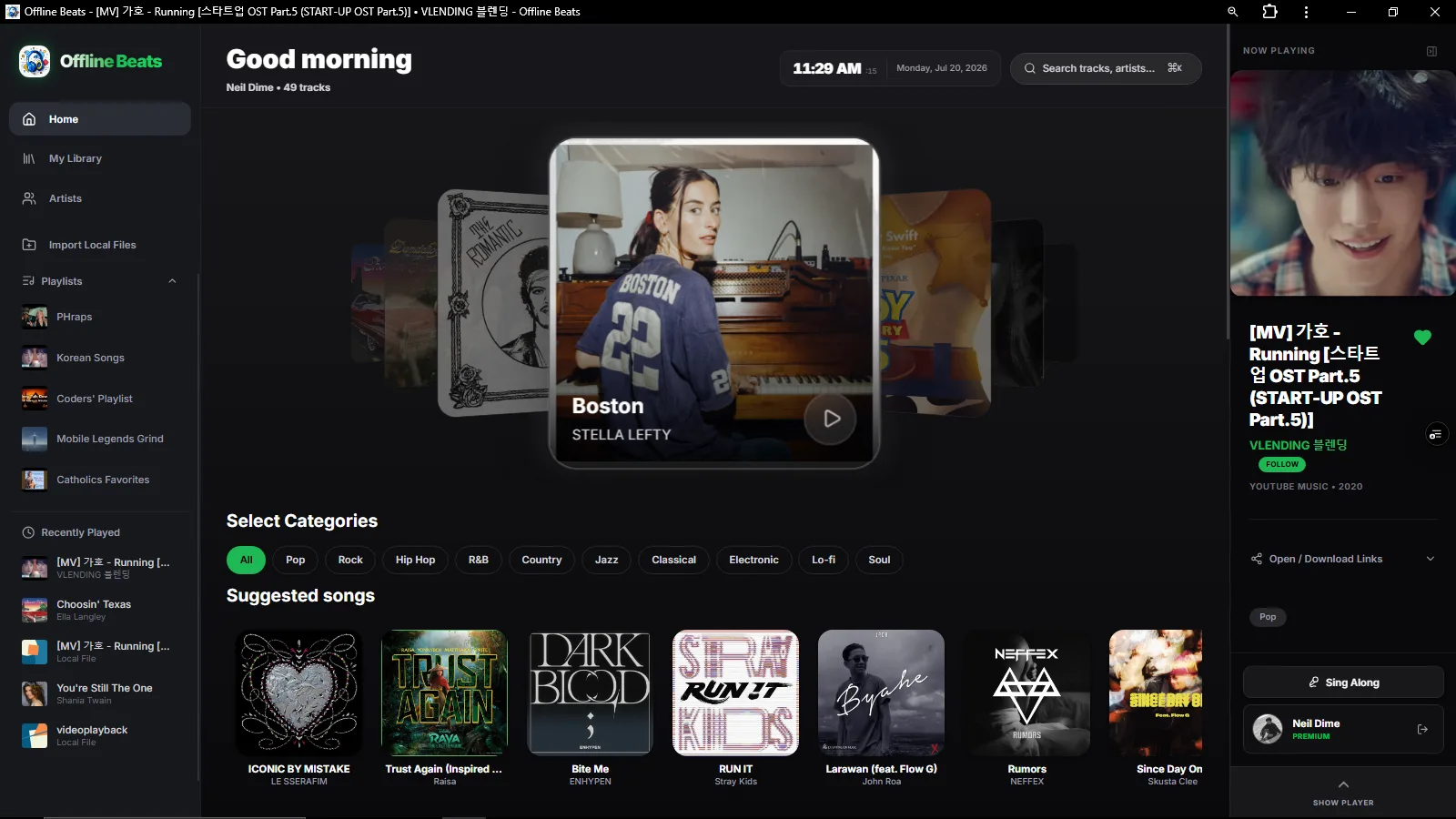Click the logout icon next to Neil Dime
1456x819 pixels.
pos(1422,729)
